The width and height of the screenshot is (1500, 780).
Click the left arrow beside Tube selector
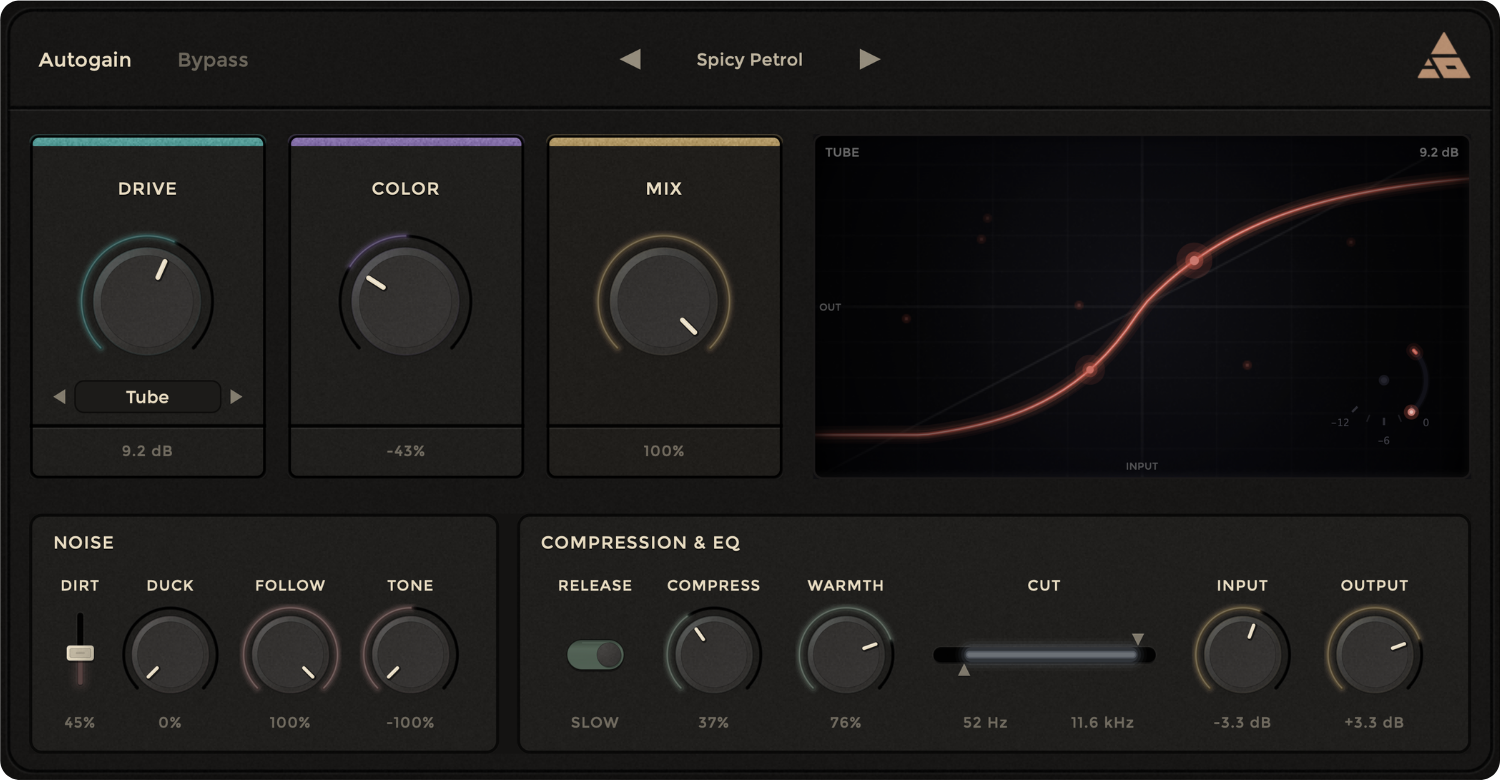59,396
